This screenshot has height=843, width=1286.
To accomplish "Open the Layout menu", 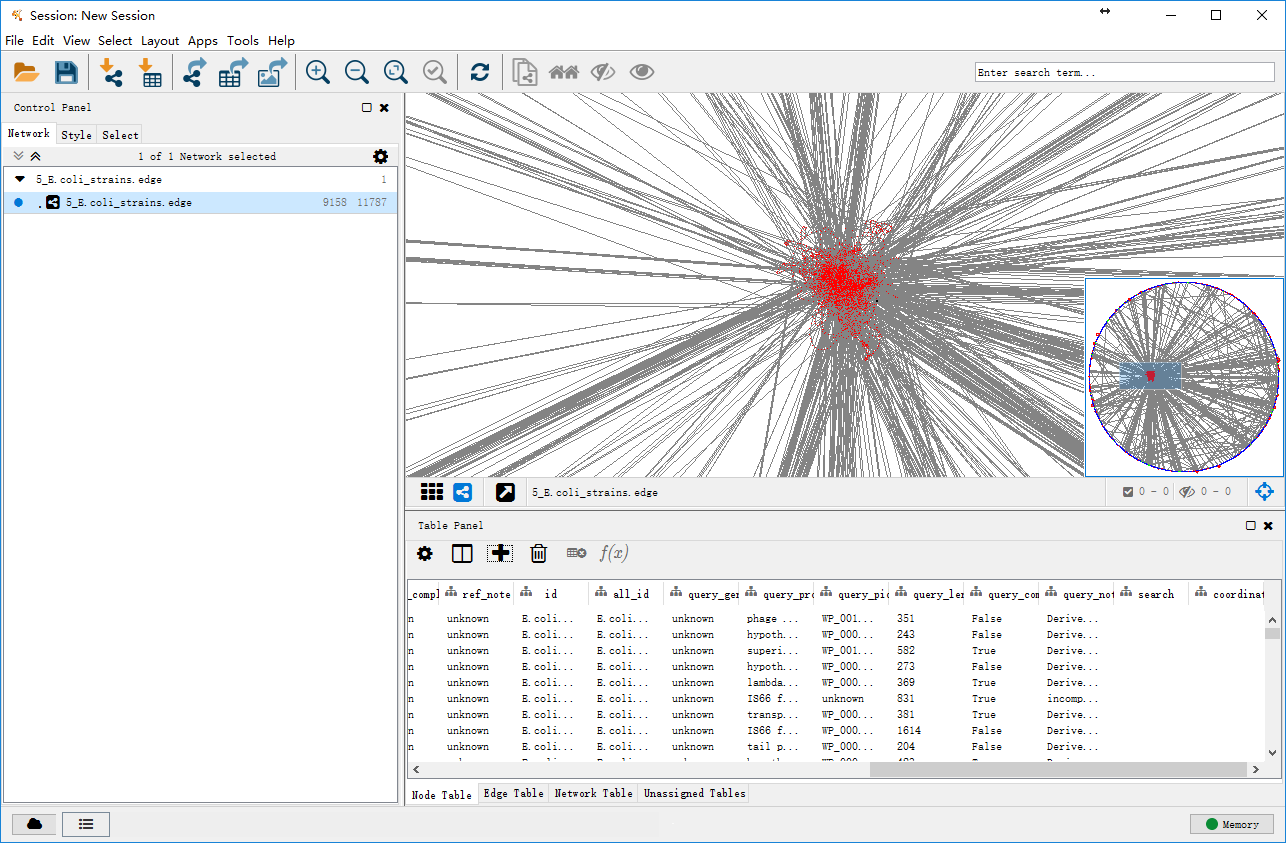I will pos(160,41).
